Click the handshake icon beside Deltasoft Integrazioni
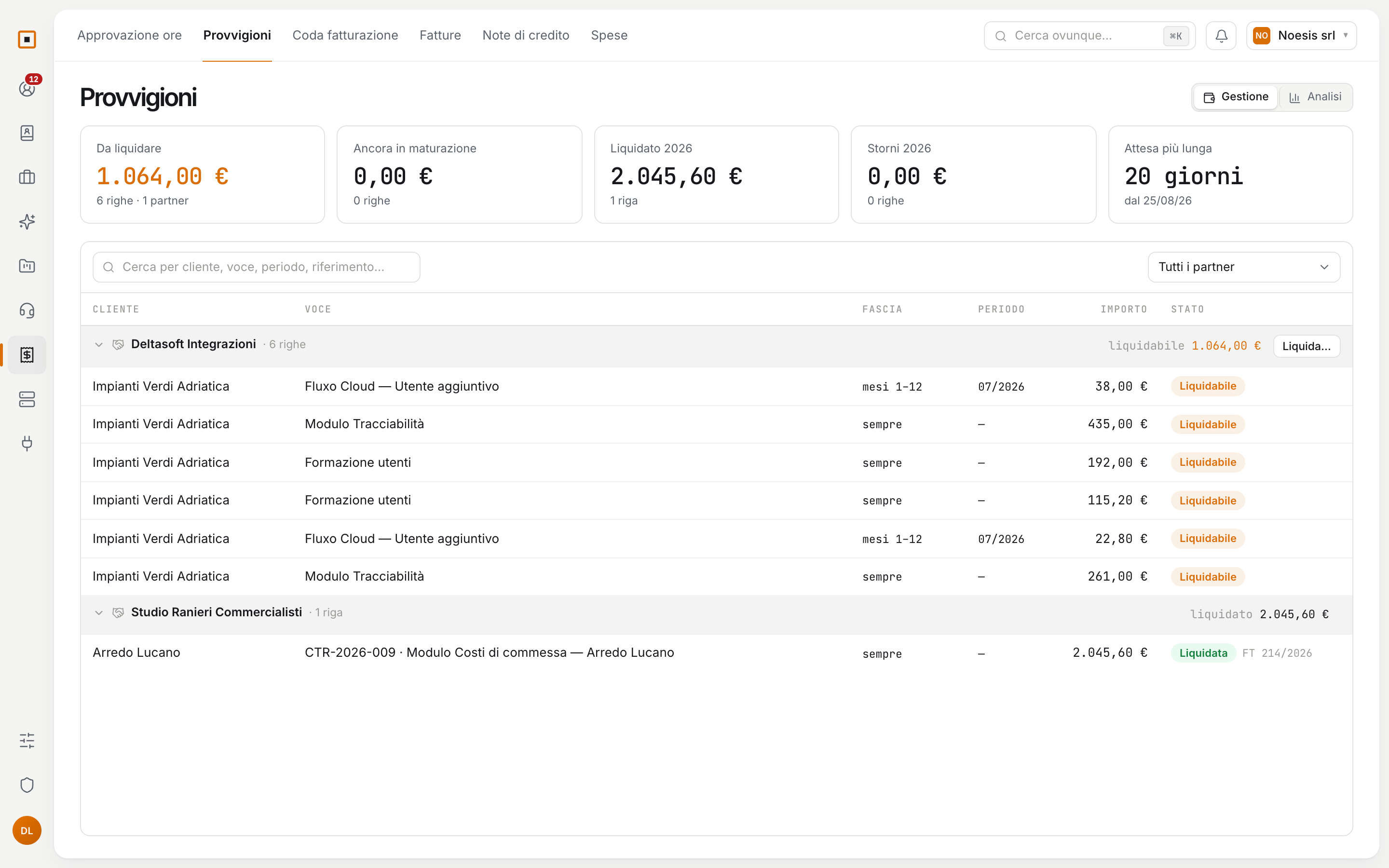This screenshot has width=1389, height=868. 118,344
